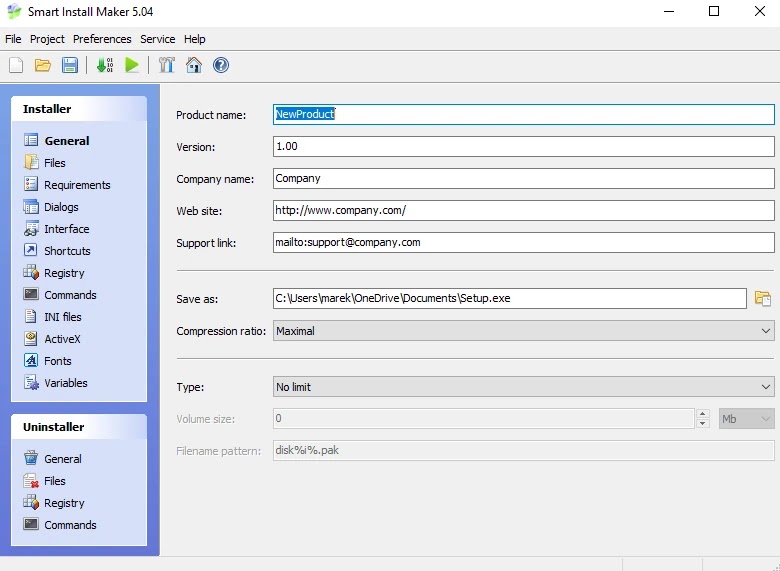Open the File menu
The image size is (780, 571).
coord(13,39)
